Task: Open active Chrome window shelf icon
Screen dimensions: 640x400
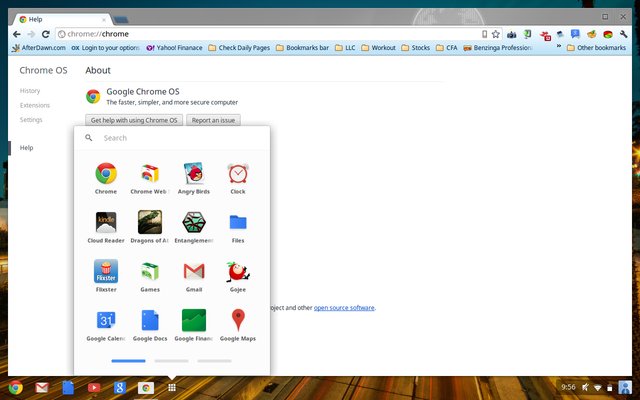Action: pyautogui.click(x=146, y=387)
